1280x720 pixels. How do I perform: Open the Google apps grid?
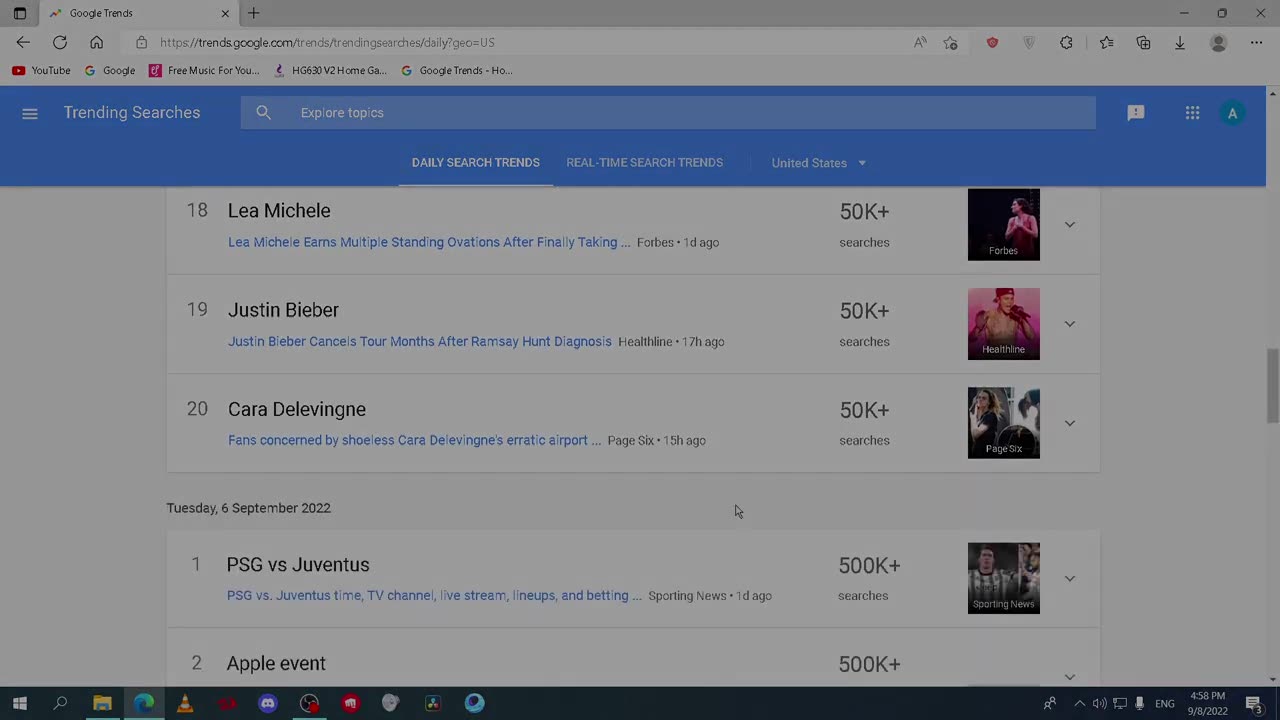pyautogui.click(x=1192, y=113)
